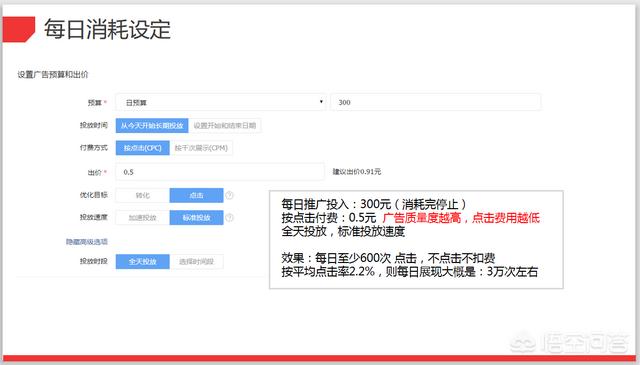Select 加速投放 delivery speed

click(142, 217)
